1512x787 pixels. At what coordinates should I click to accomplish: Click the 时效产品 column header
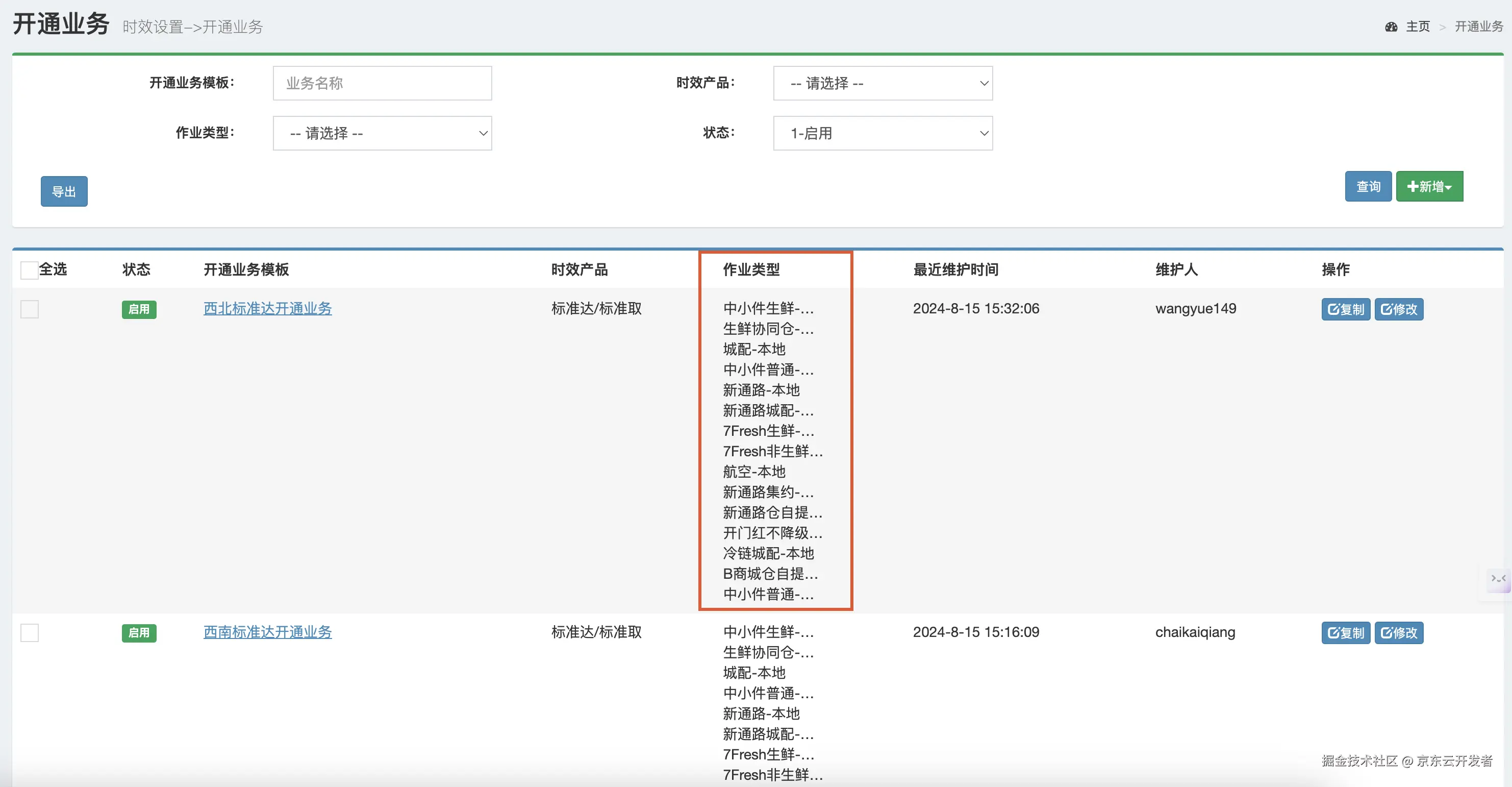pyautogui.click(x=579, y=269)
